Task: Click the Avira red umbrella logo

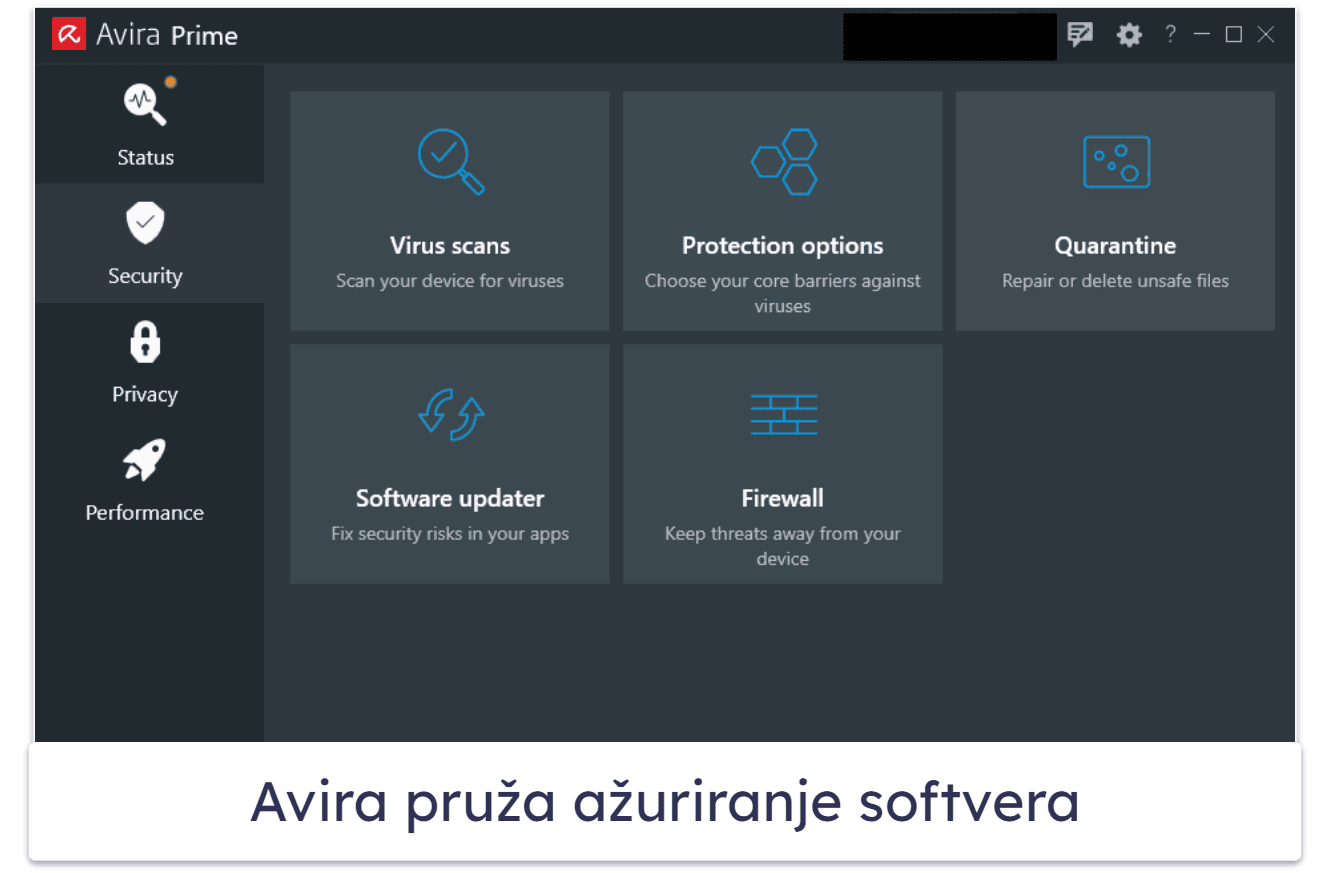Action: click(69, 35)
